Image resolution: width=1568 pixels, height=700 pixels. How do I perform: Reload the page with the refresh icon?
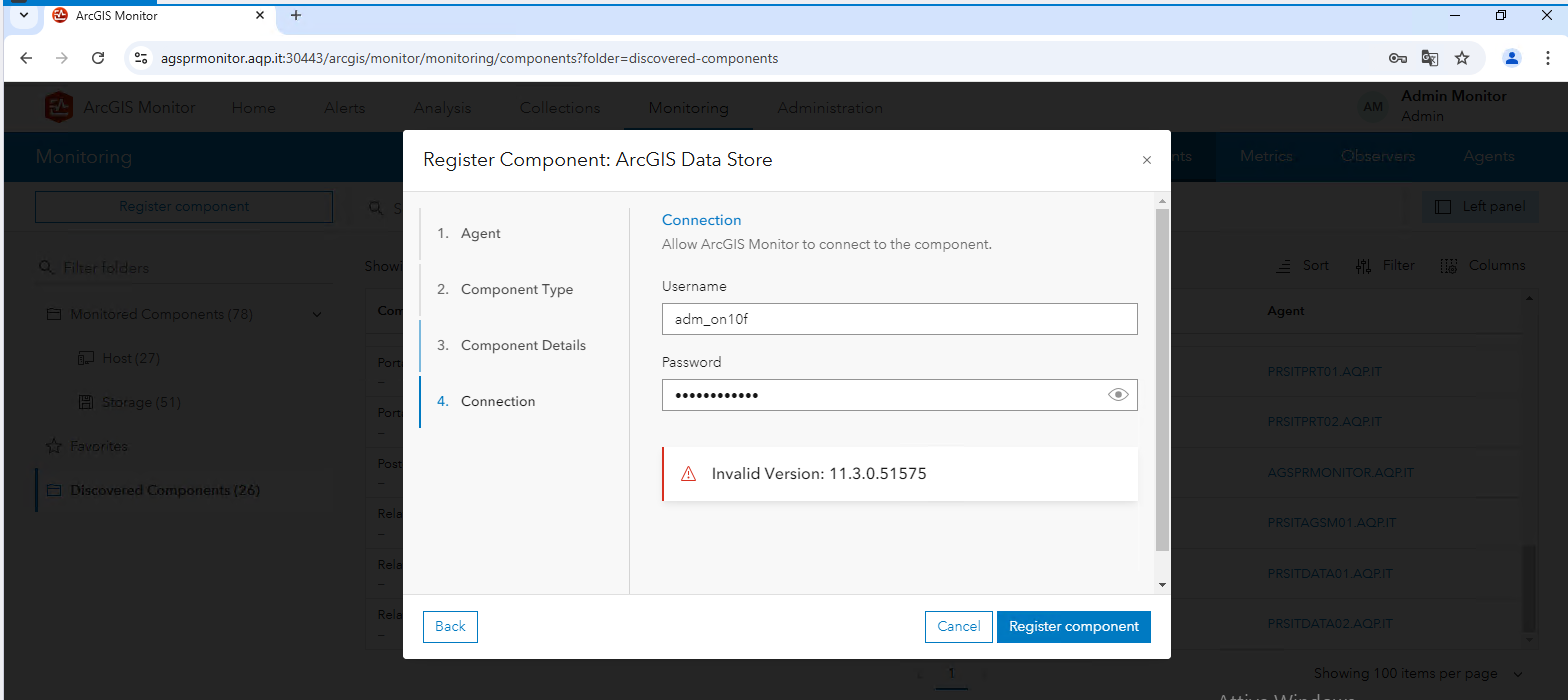pyautogui.click(x=98, y=58)
